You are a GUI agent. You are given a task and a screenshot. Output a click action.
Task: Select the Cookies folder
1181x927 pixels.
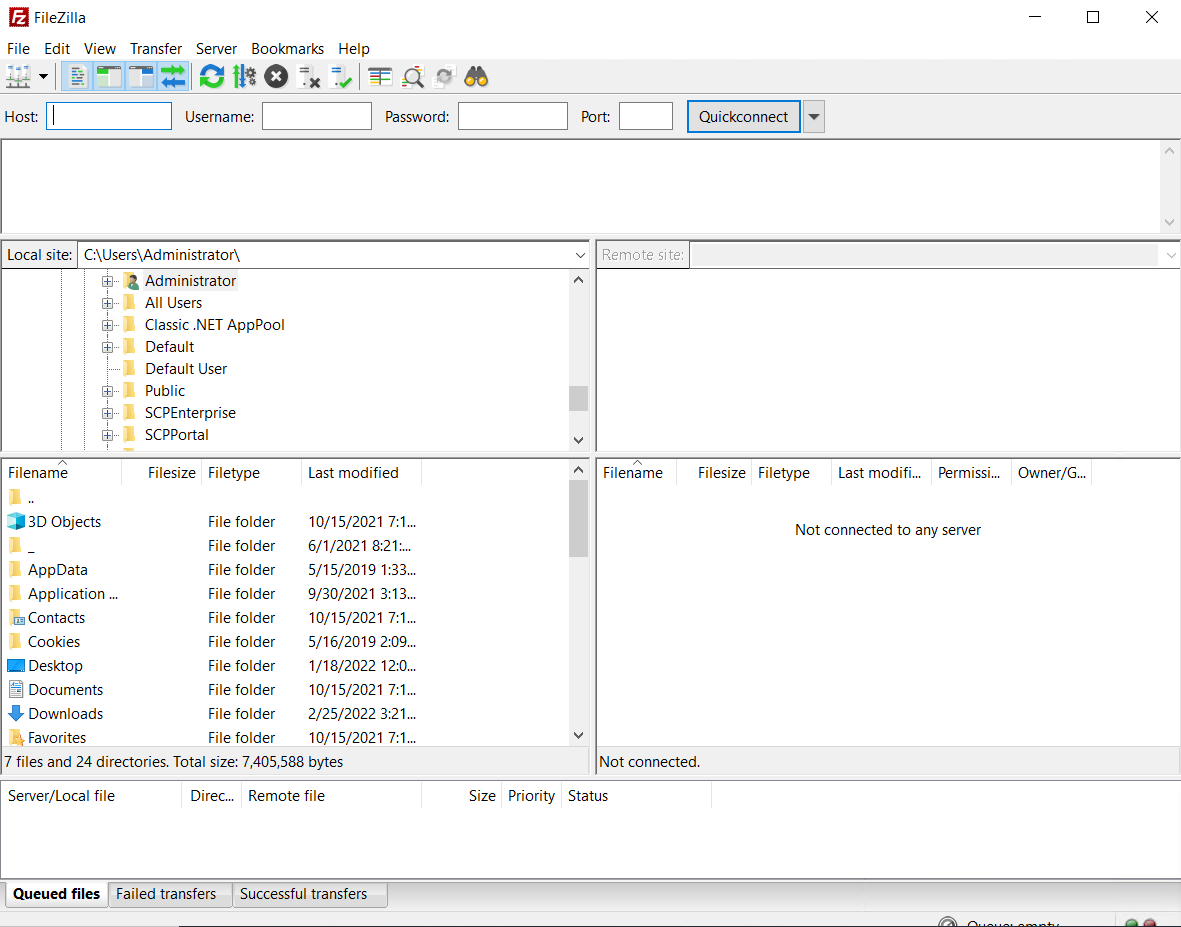click(x=53, y=642)
